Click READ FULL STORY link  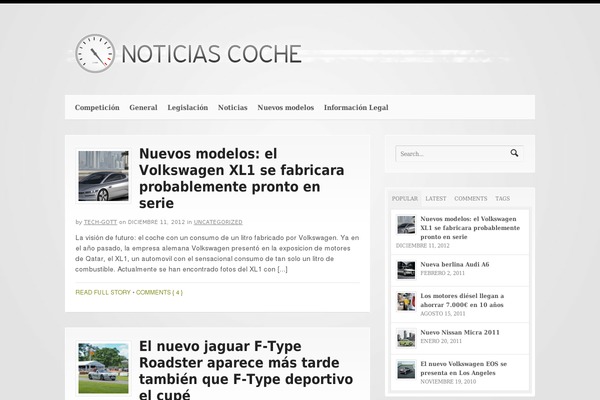103,292
